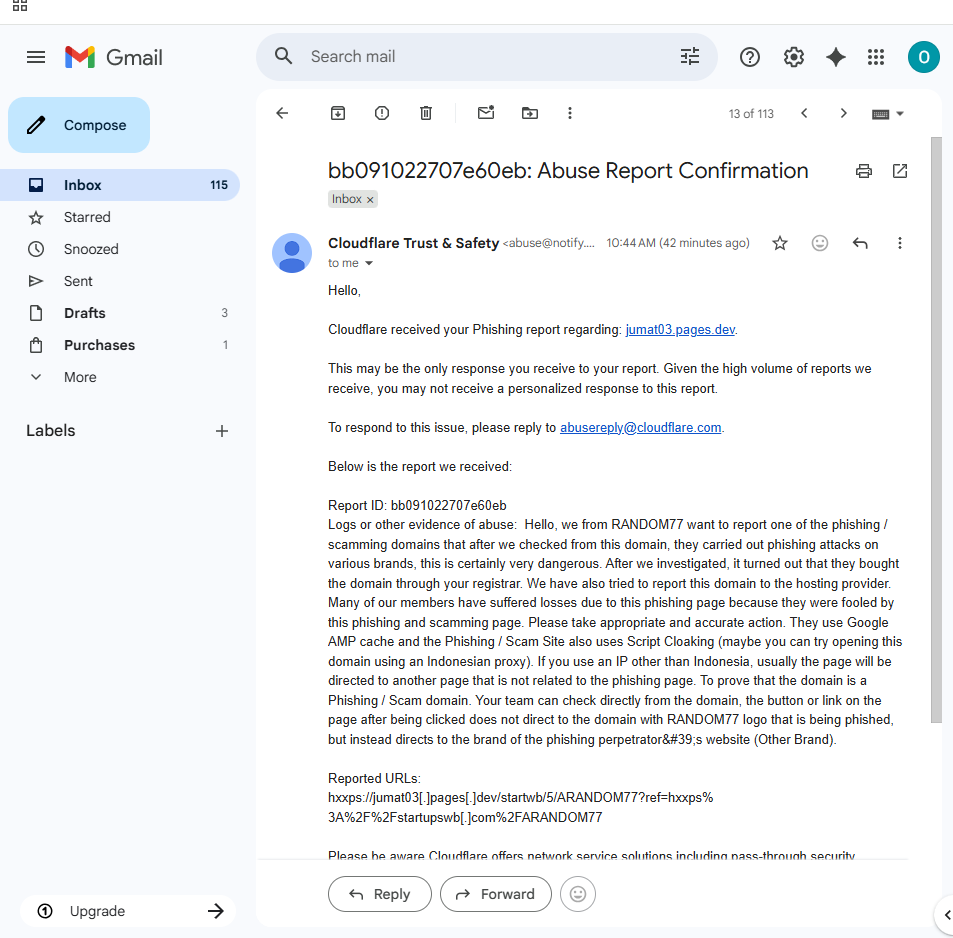
Task: Click the Gemini sparkle icon
Action: (836, 57)
